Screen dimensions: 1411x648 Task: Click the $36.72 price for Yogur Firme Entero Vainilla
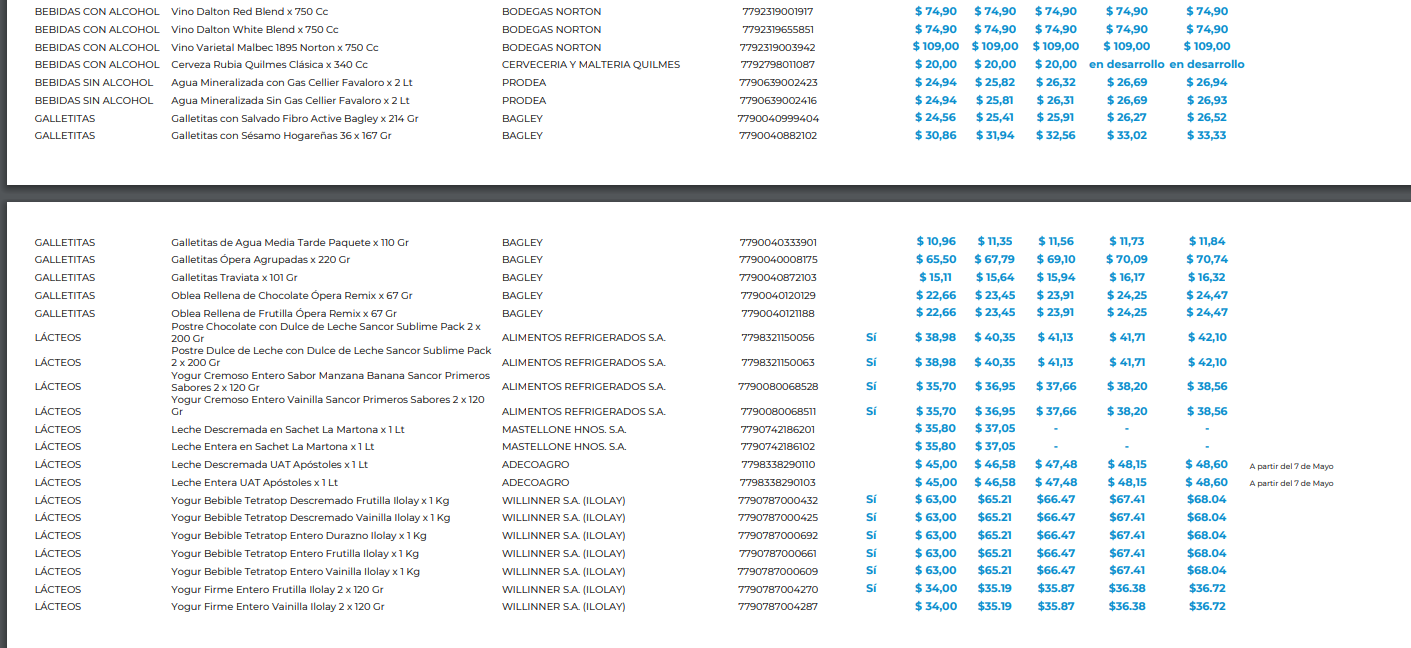1206,606
